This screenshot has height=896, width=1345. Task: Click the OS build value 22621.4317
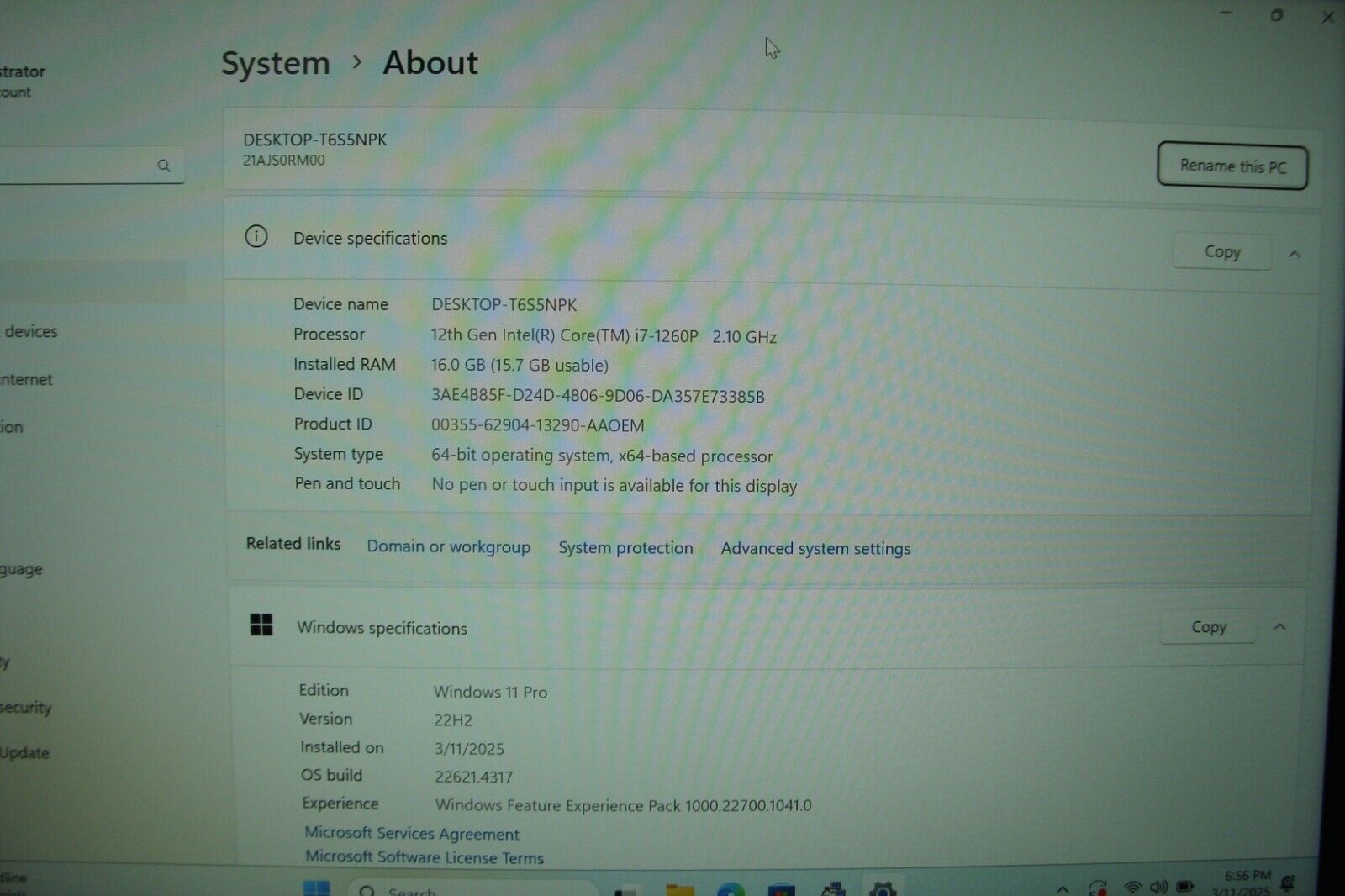tap(473, 777)
